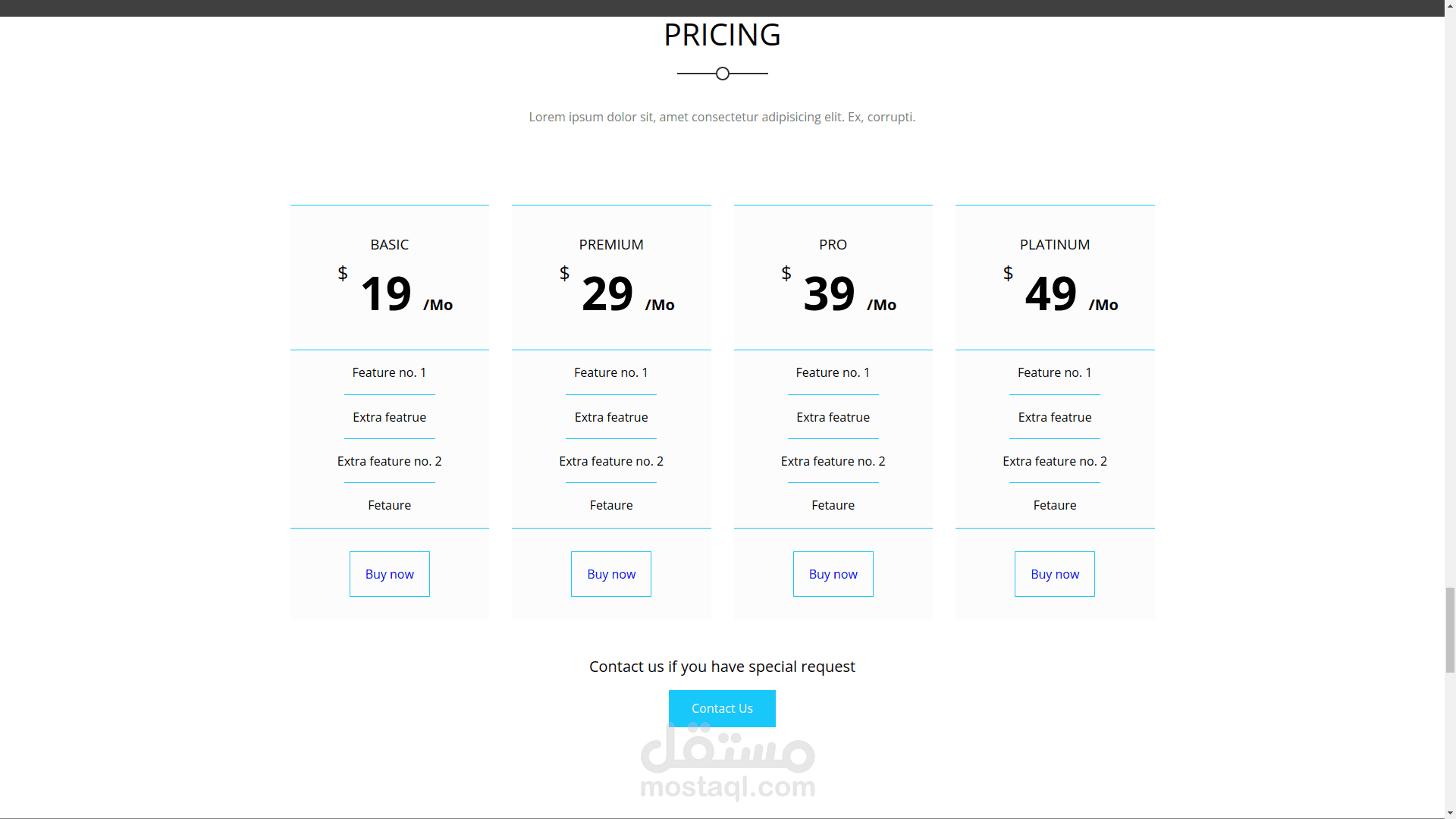Click the dollar sign on the Premium plan
Screen dimensions: 1456x819
pos(564,273)
